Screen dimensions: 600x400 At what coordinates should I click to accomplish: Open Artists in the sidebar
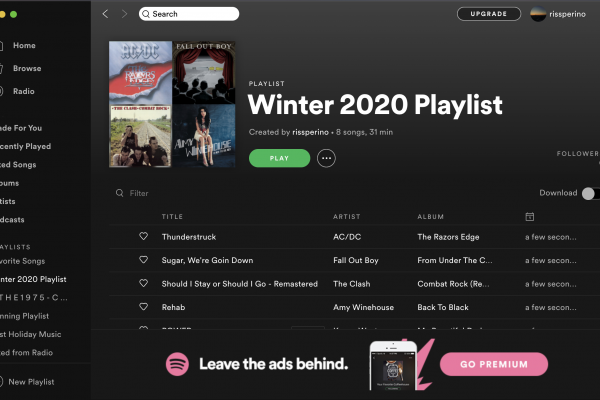[x=8, y=201]
